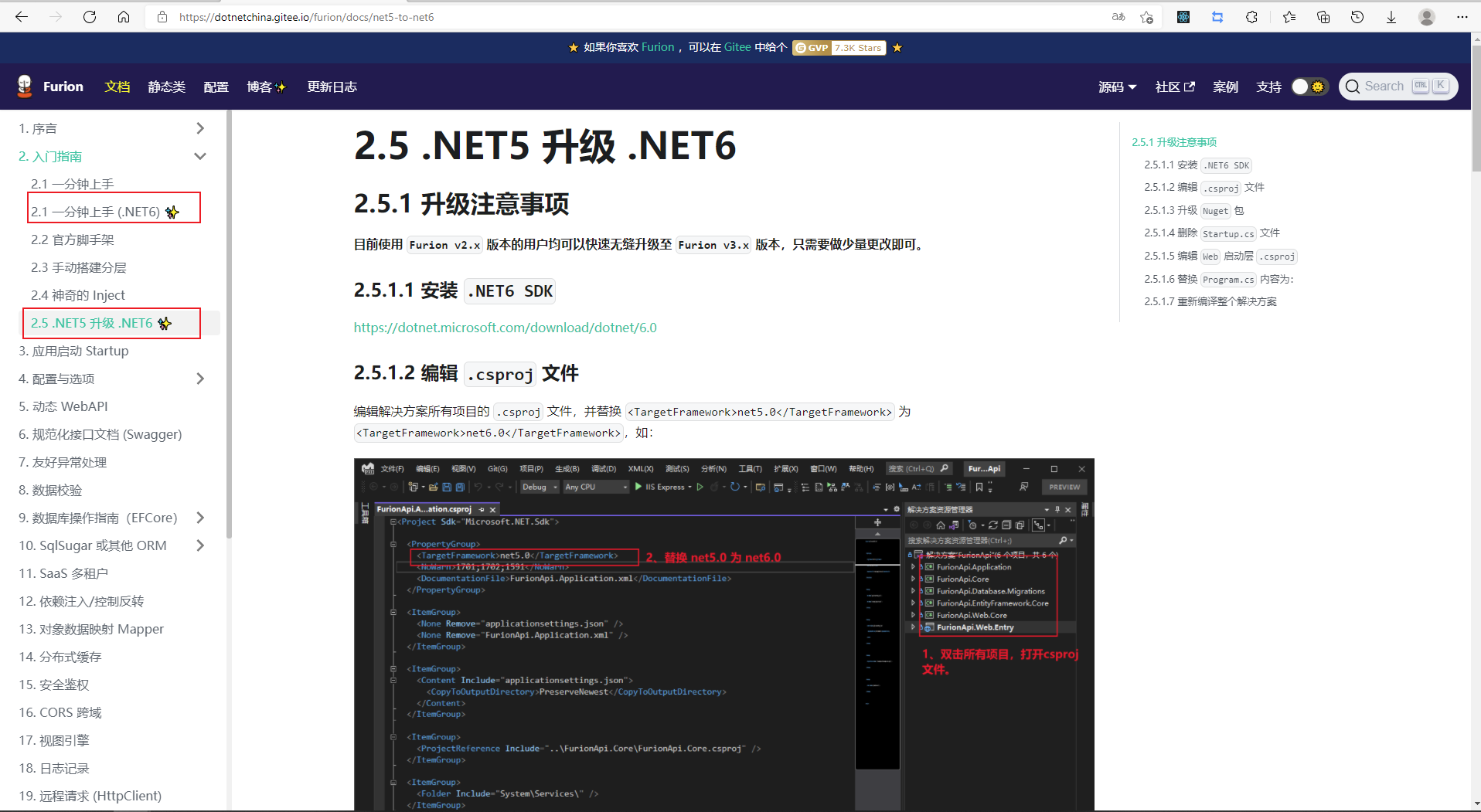
Task: Open 6. 规范化接口文档 (Swagger) item
Action: point(100,434)
